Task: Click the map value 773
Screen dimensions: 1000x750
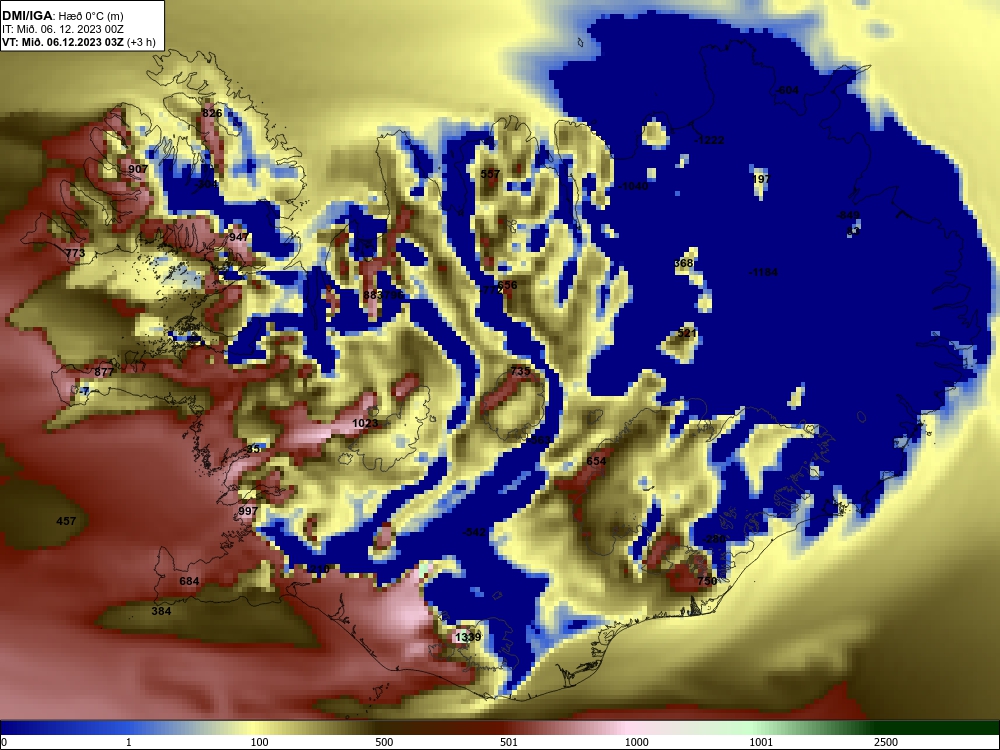Action: click(75, 254)
